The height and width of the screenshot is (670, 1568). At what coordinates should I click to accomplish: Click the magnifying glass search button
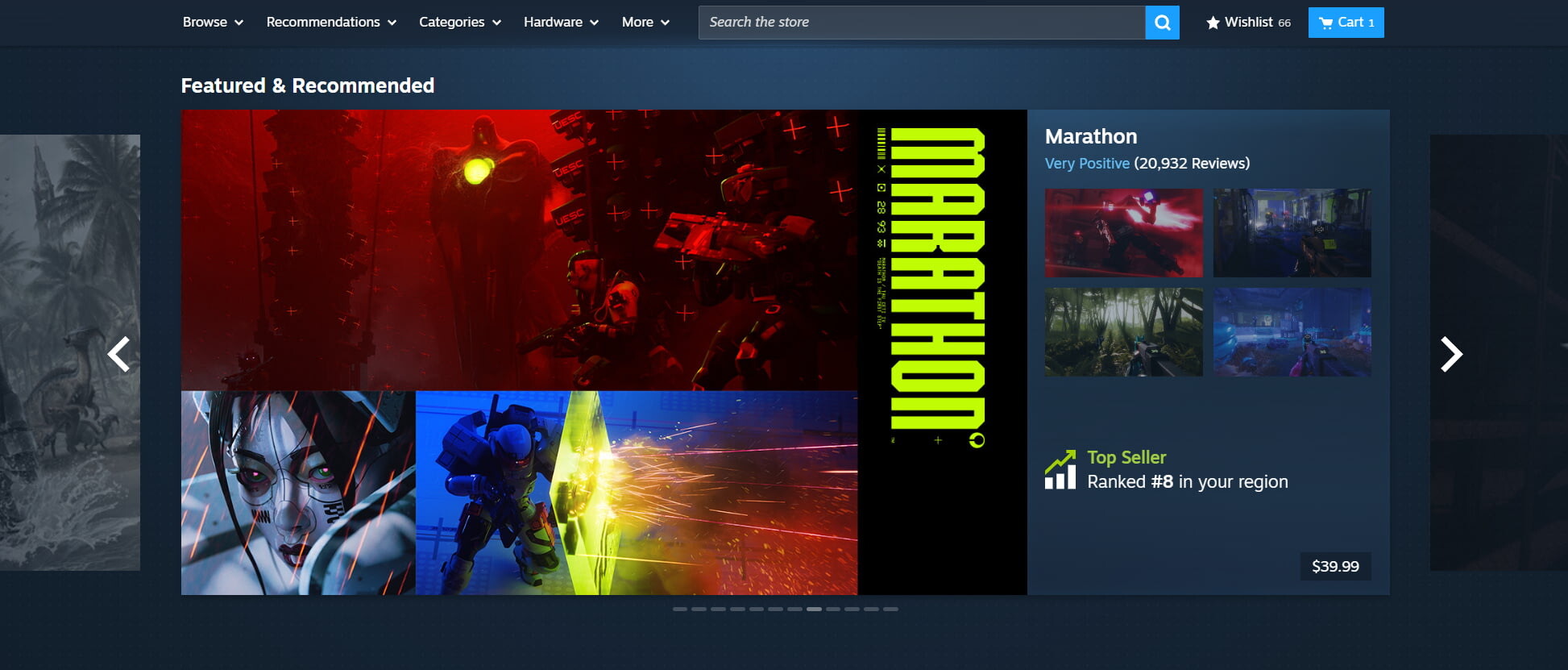point(1162,23)
